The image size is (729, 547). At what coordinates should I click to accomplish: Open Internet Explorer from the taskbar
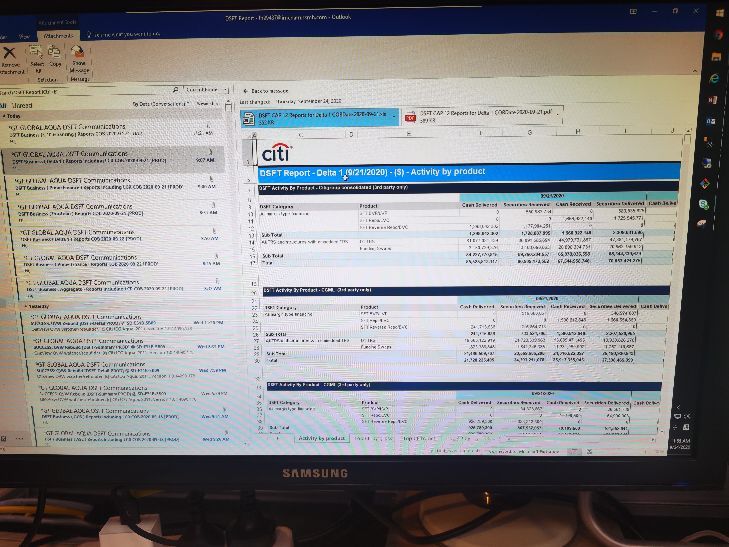click(715, 79)
